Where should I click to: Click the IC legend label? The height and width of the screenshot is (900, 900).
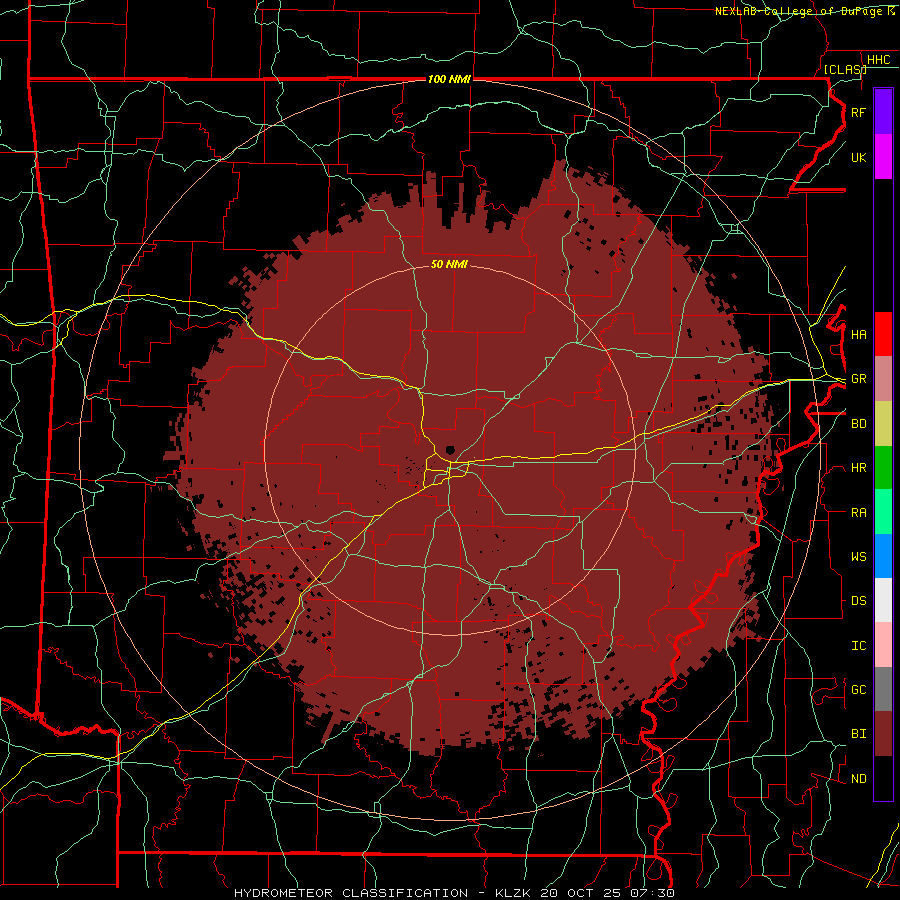coord(858,645)
